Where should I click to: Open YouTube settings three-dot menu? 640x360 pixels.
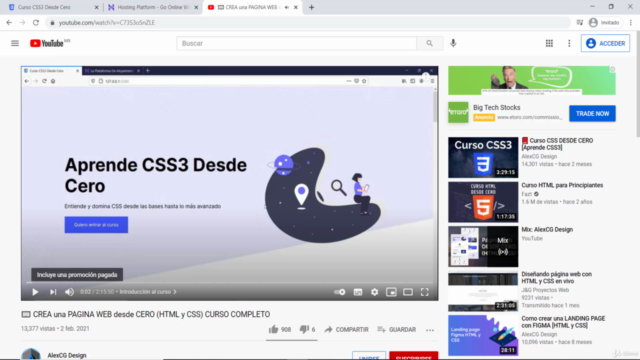point(569,43)
